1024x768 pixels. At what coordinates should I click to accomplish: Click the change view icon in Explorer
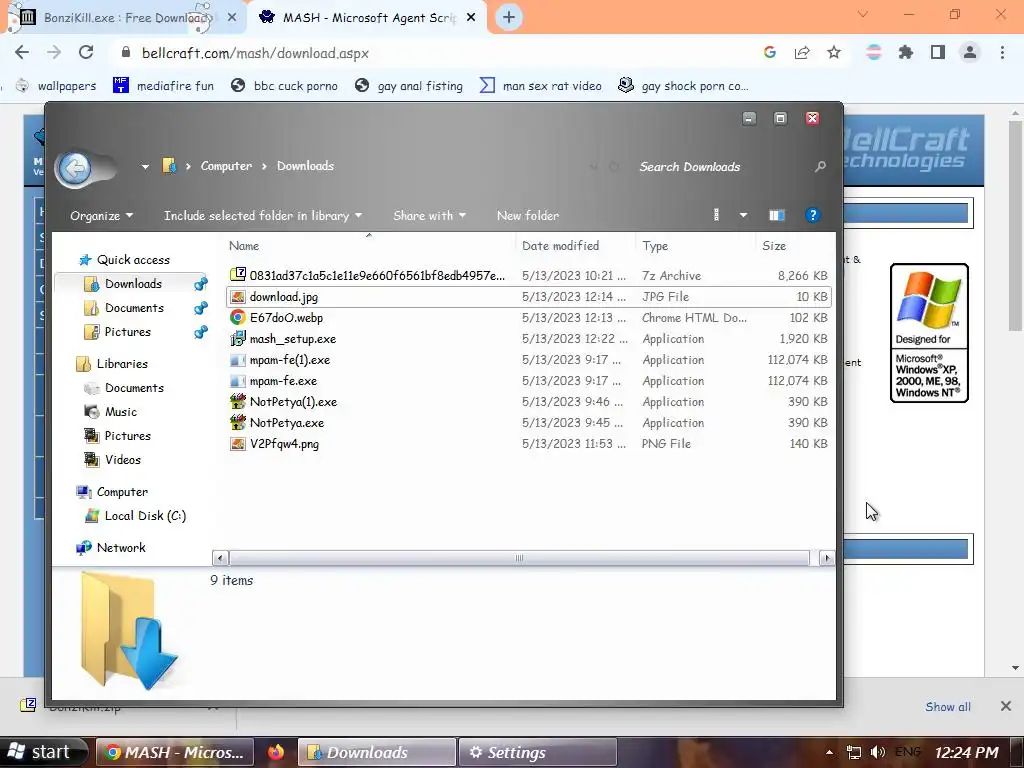click(x=716, y=215)
